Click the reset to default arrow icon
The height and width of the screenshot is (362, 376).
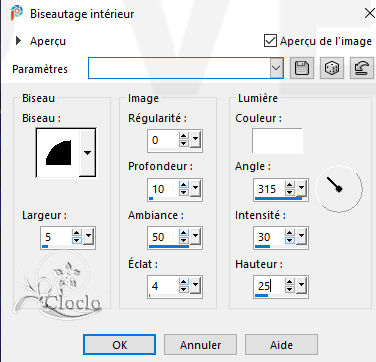coord(362,68)
